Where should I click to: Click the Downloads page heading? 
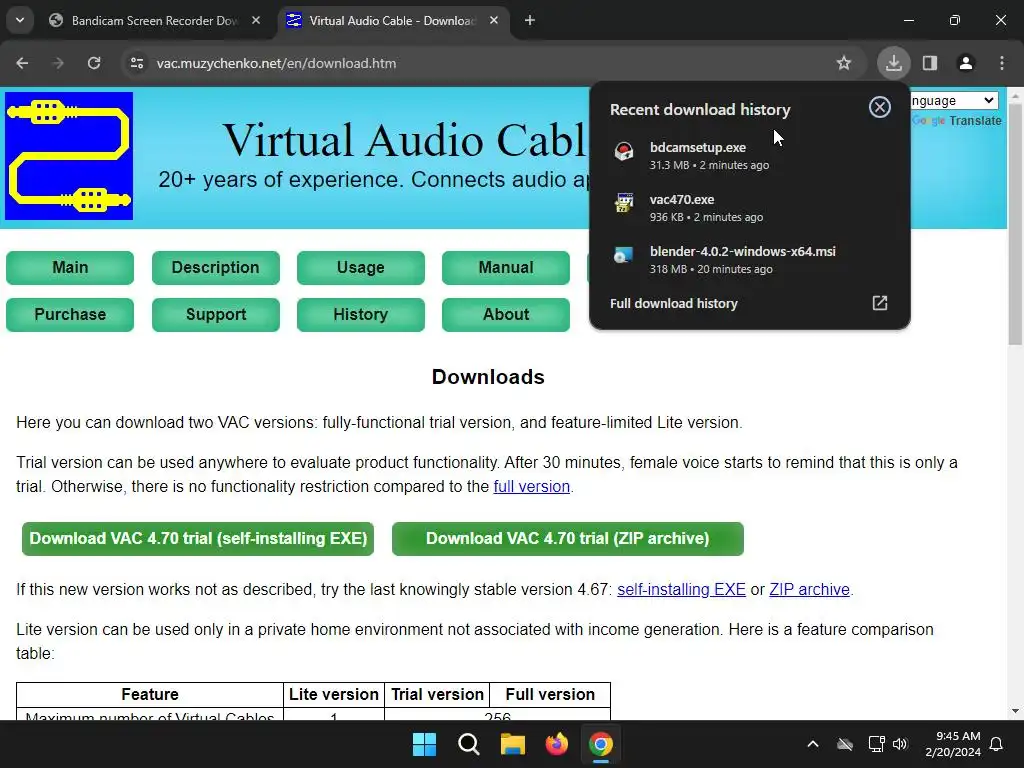(488, 377)
